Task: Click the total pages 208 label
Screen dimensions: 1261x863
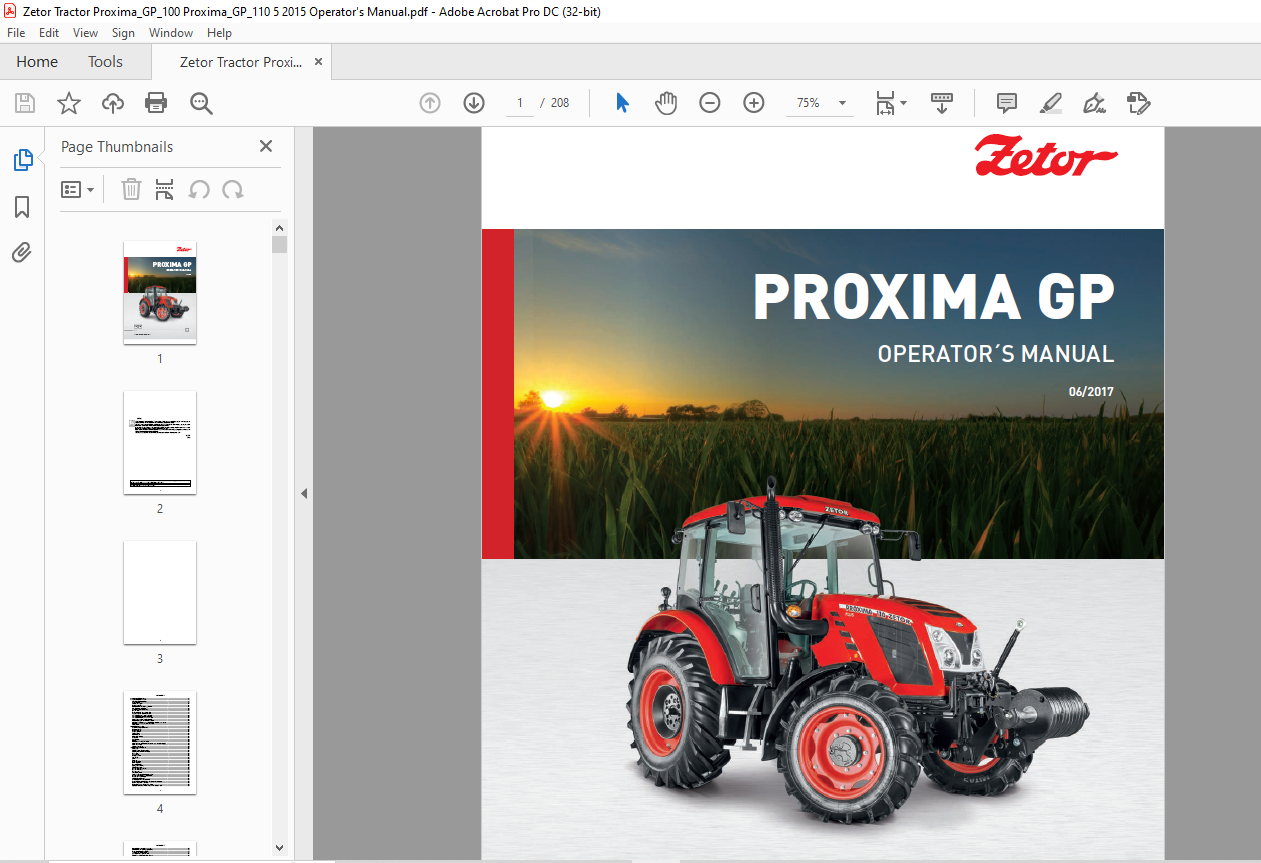Action: pos(560,103)
